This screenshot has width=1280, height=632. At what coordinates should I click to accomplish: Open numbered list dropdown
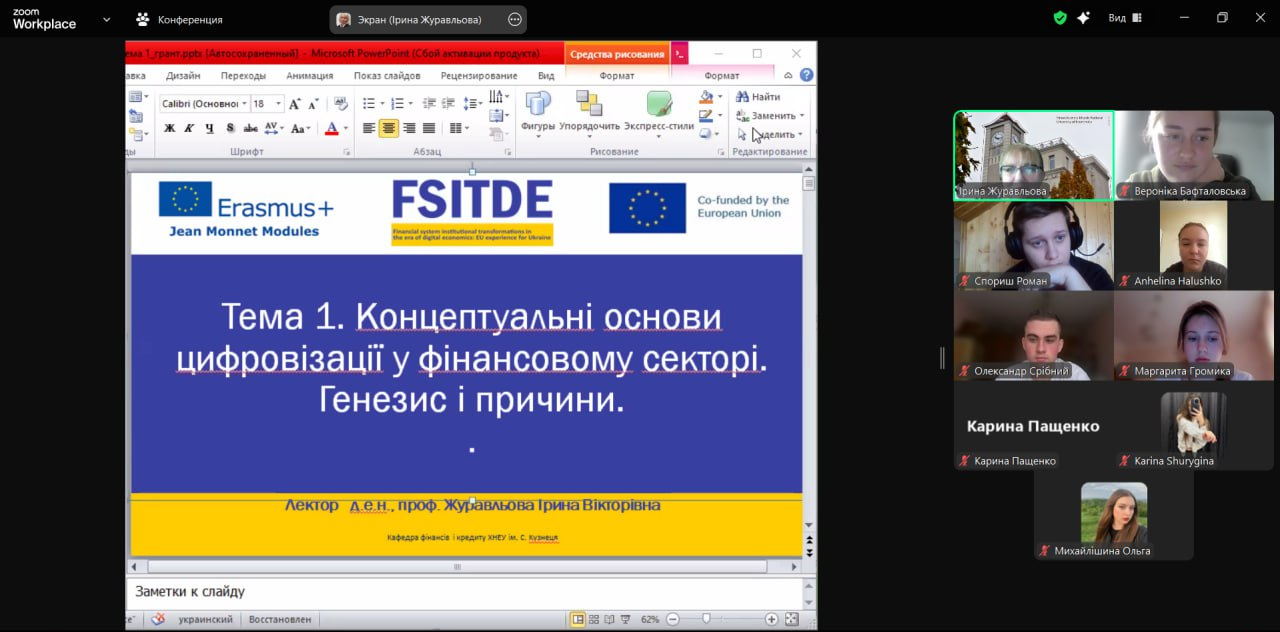pos(409,104)
